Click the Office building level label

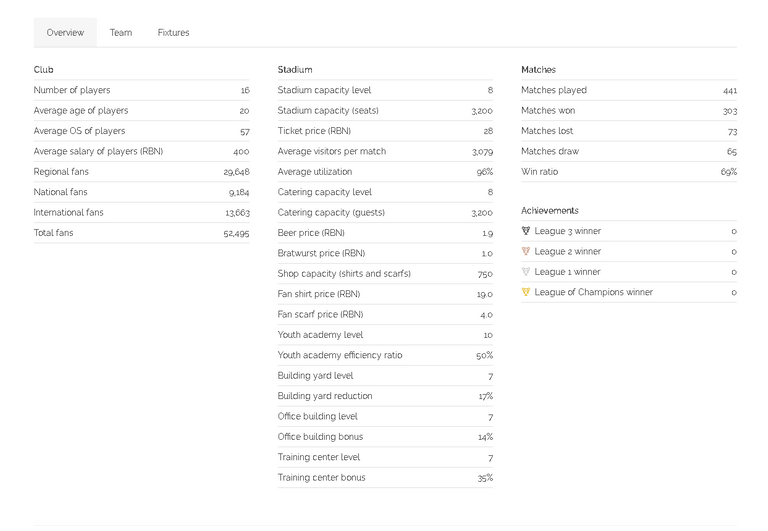pyautogui.click(x=317, y=416)
